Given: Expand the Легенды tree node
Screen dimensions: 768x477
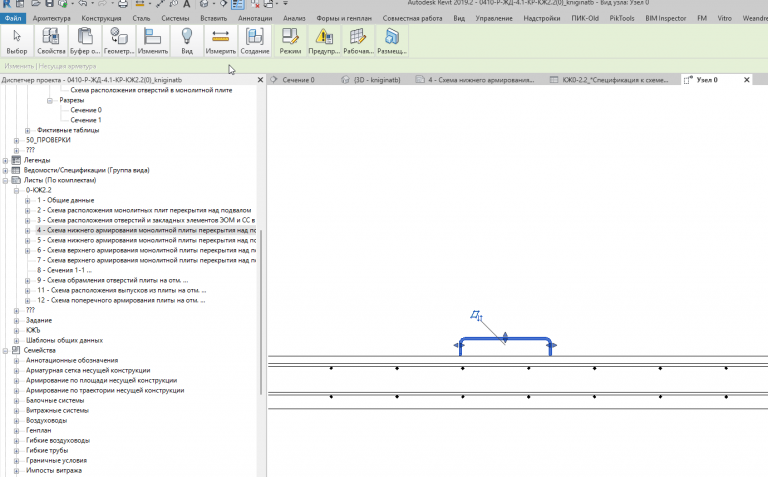Looking at the screenshot, I should click(5, 160).
